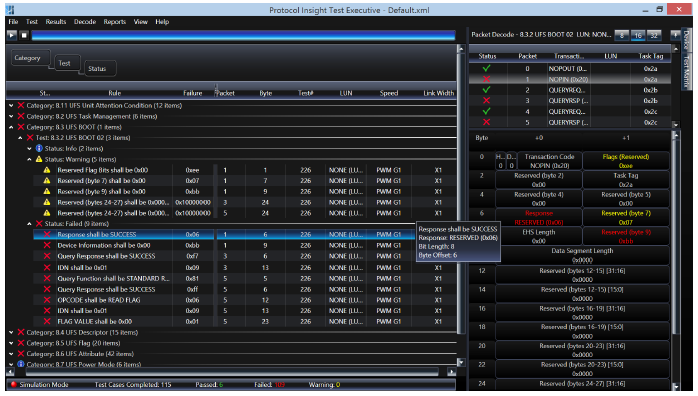This screenshot has width=698, height=396.
Task: Set packet decode width to 32 bits
Action: 654,35
